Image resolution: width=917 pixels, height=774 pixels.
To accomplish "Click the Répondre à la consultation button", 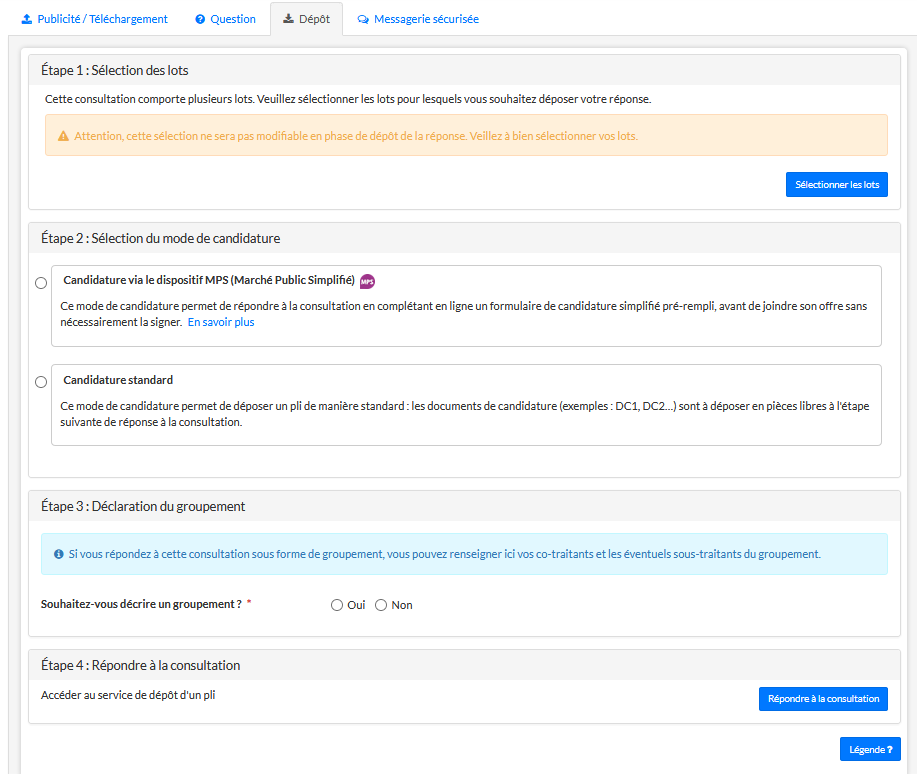I will click(x=823, y=699).
